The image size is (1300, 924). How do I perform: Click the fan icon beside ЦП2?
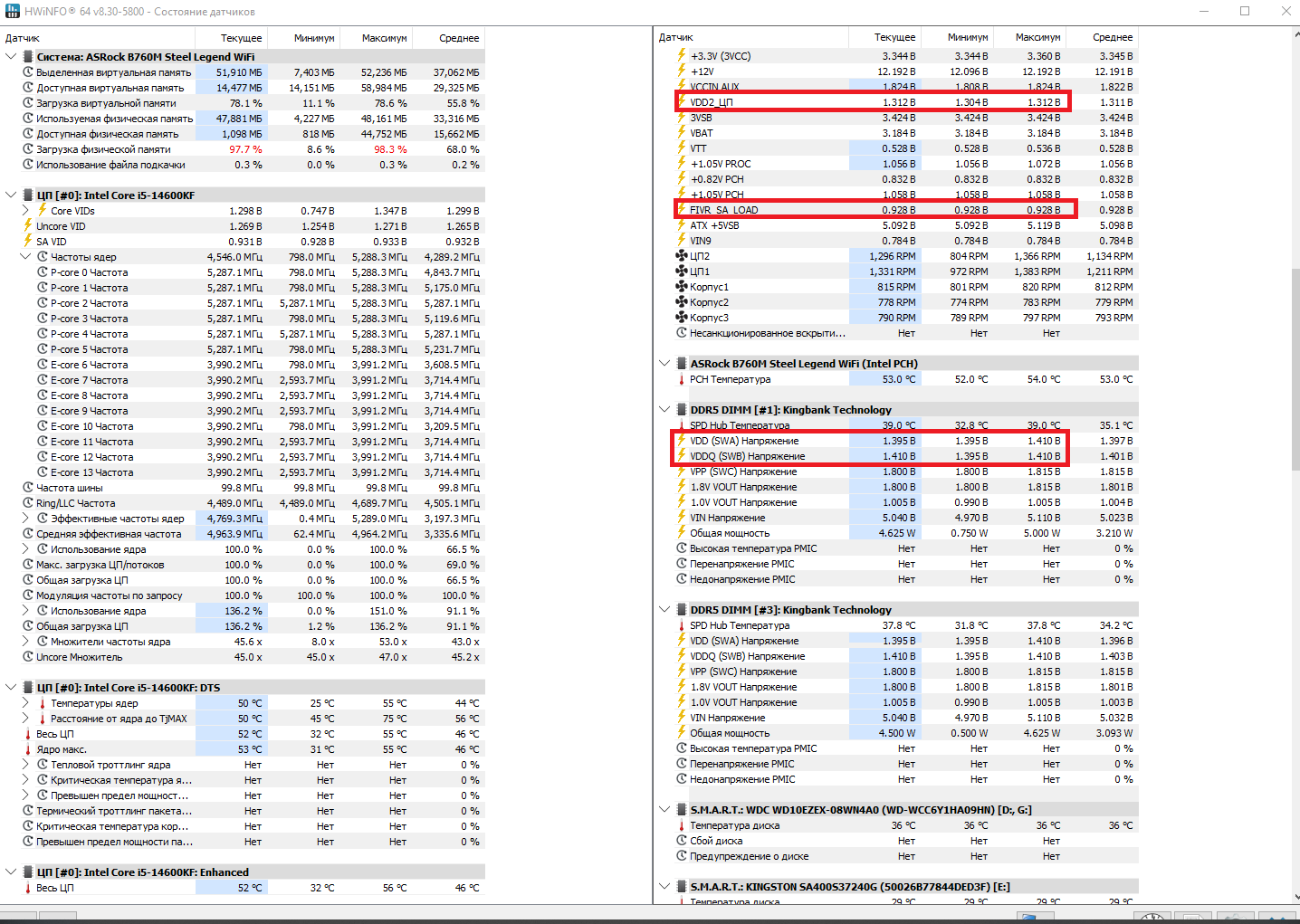click(682, 256)
